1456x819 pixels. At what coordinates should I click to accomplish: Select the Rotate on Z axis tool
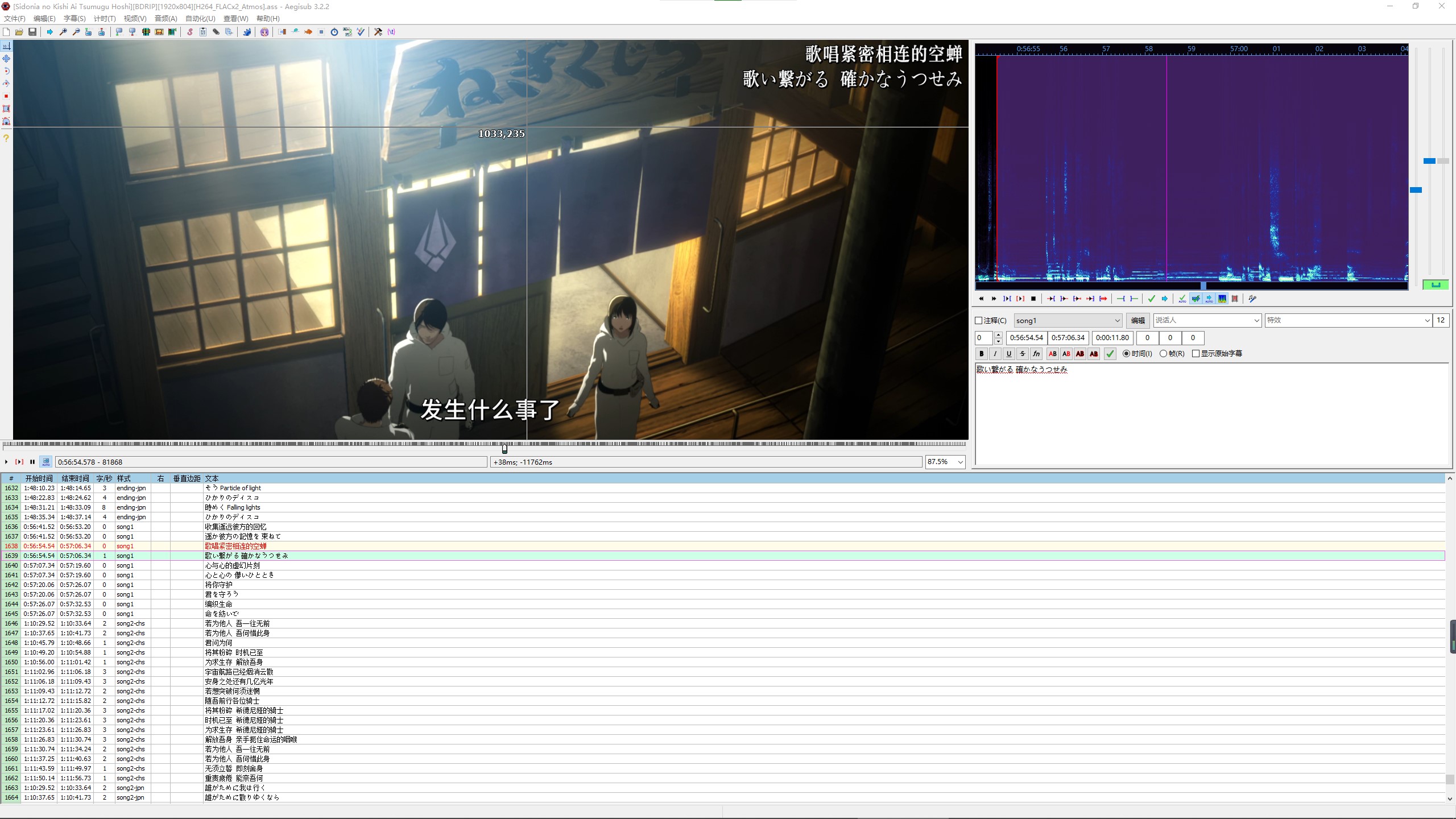click(6, 71)
